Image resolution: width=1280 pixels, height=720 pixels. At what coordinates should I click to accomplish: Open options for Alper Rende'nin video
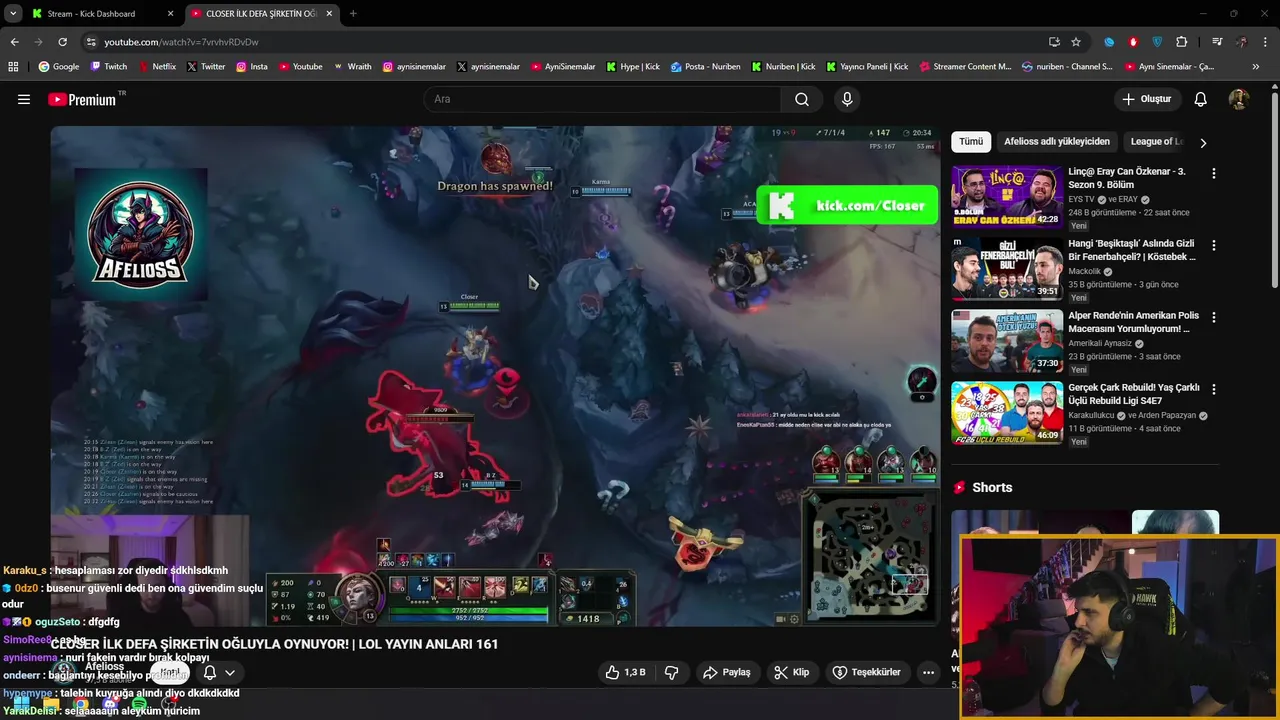pos(1214,317)
